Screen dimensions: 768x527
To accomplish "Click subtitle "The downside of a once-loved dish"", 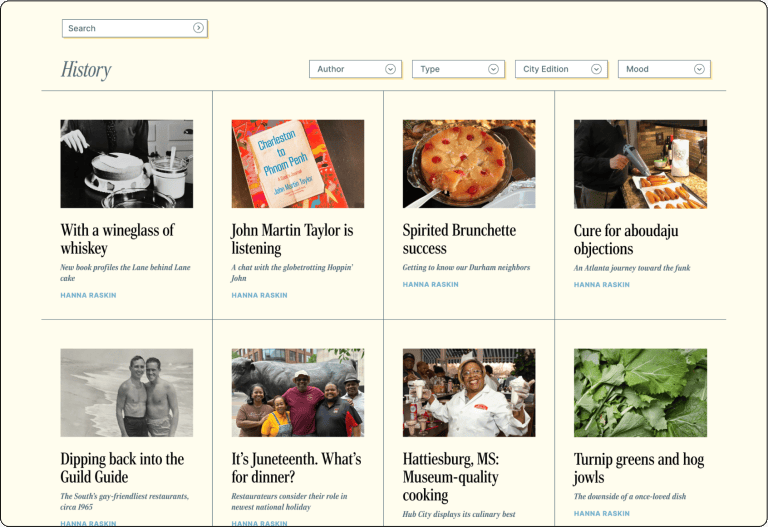I will coord(630,497).
